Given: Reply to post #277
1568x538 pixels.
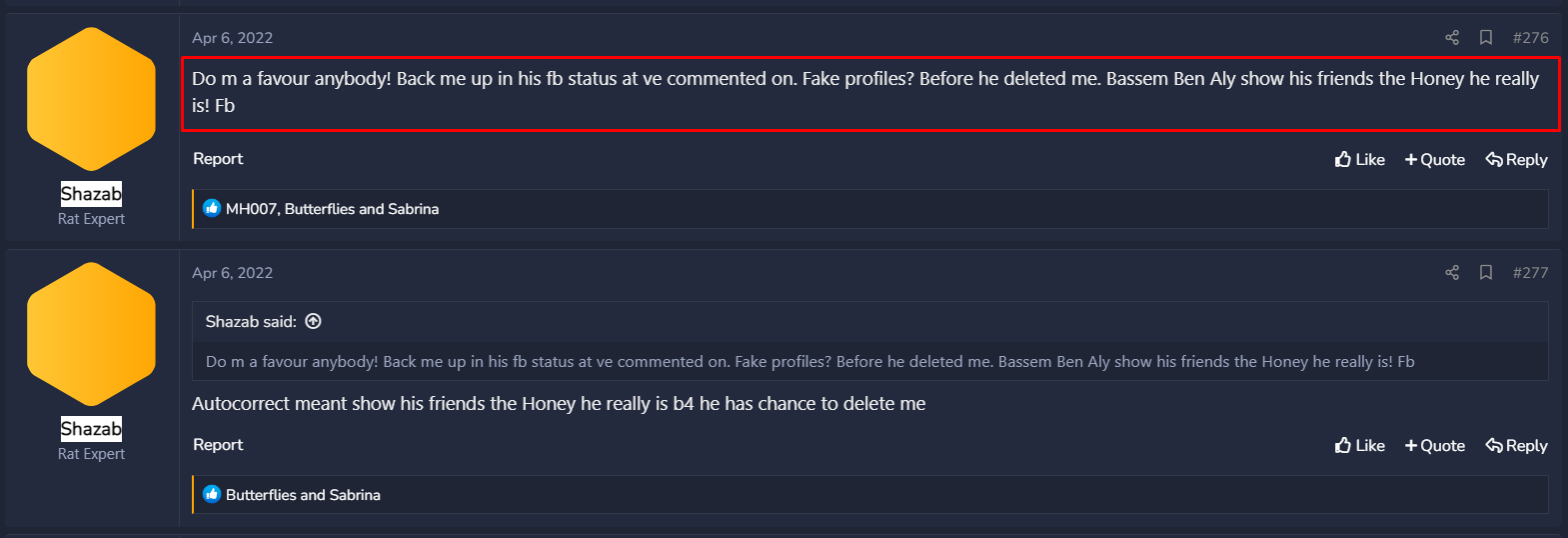Looking at the screenshot, I should point(1517,446).
